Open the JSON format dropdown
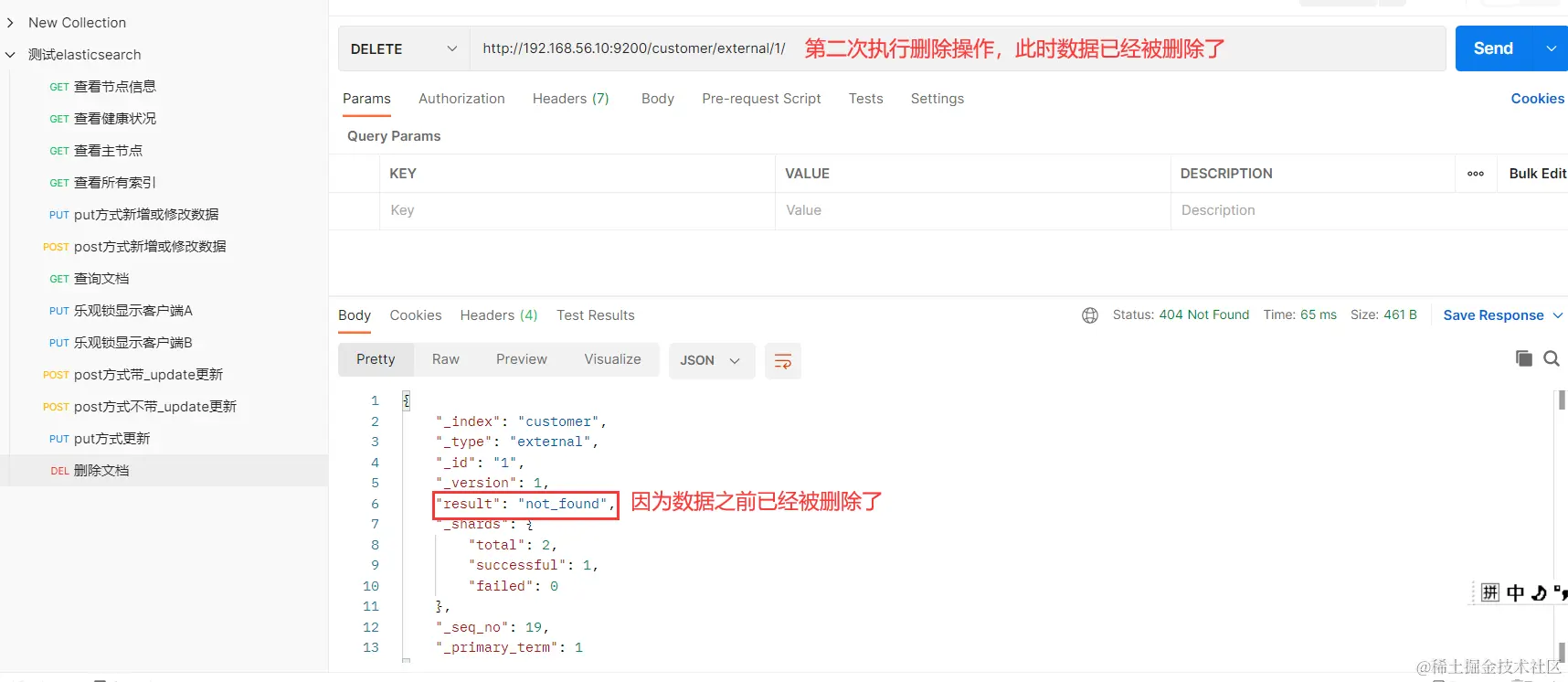 tap(711, 361)
